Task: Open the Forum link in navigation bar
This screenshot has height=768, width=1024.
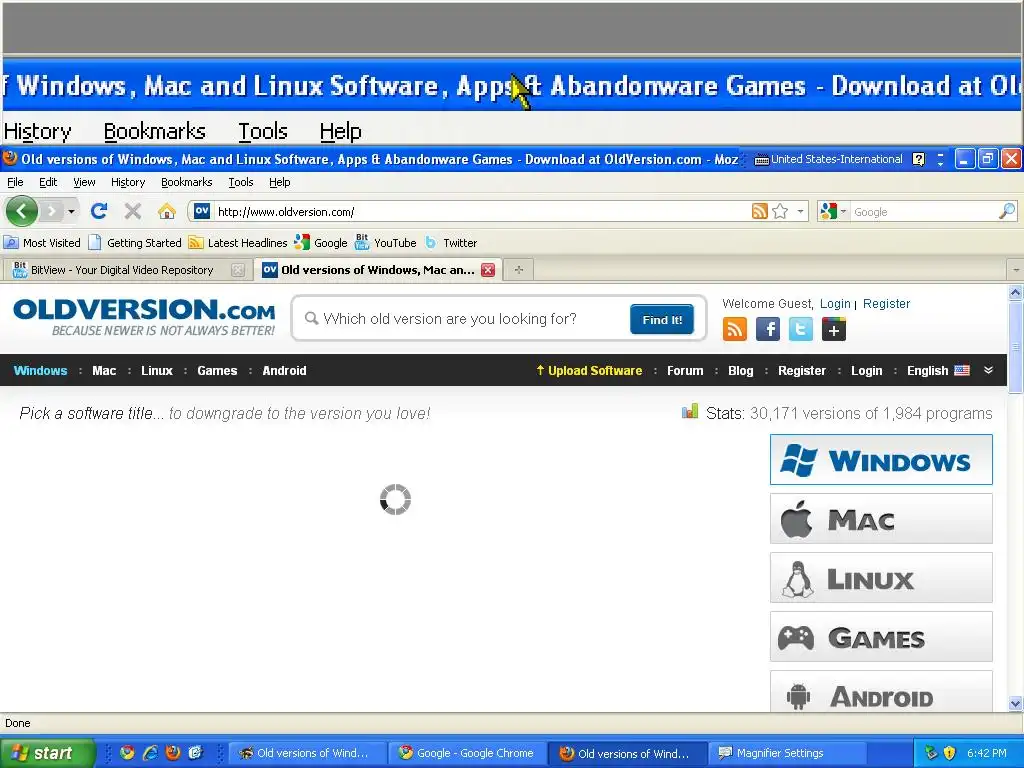Action: [x=685, y=370]
